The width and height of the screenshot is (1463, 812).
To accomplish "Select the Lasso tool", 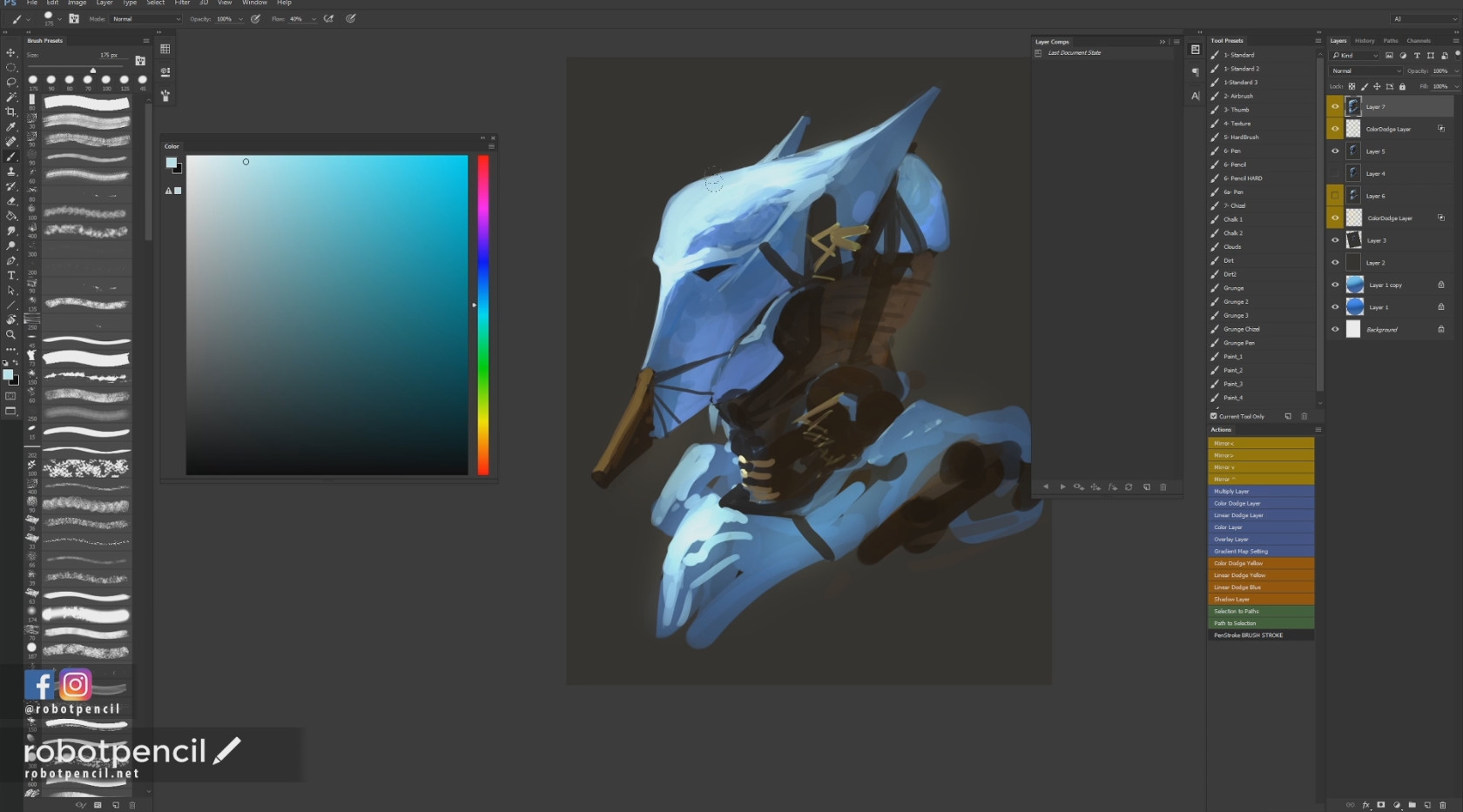I will pos(11,82).
